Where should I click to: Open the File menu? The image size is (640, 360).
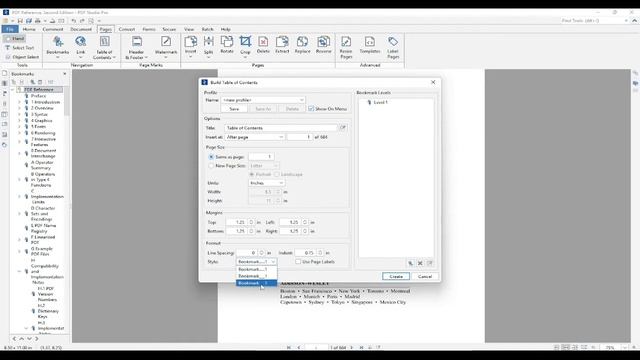[x=10, y=29]
